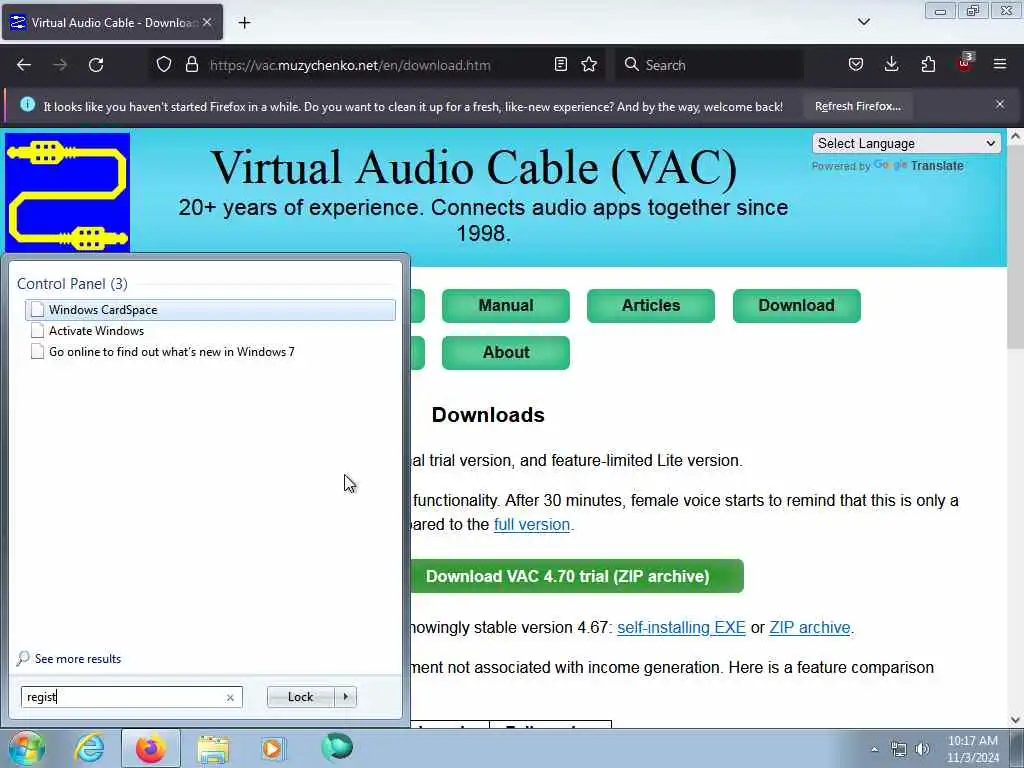
Task: Click the scrollbar down arrow
Action: point(1015,720)
